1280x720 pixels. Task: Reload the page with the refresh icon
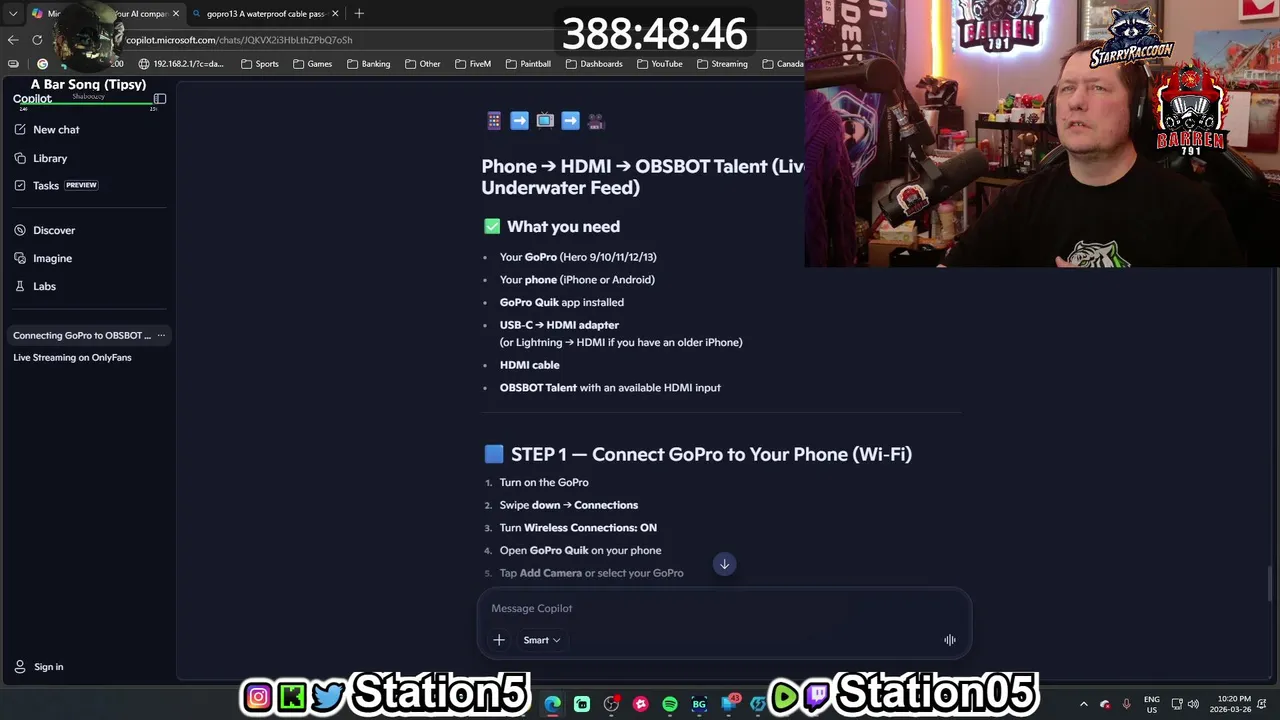point(37,40)
